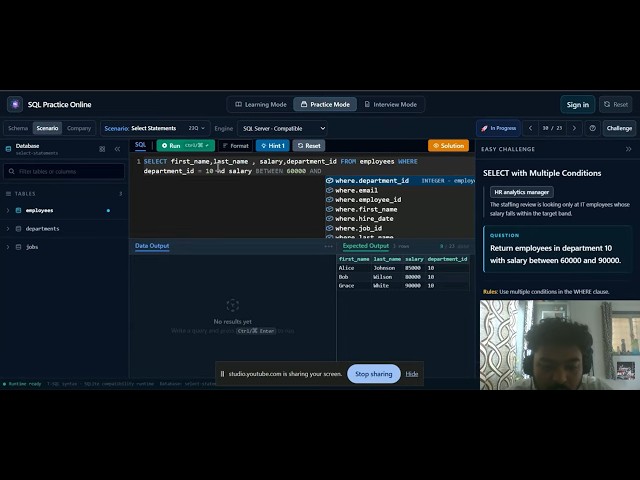The height and width of the screenshot is (480, 640).
Task: Switch to Learning Mode
Action: tap(261, 104)
